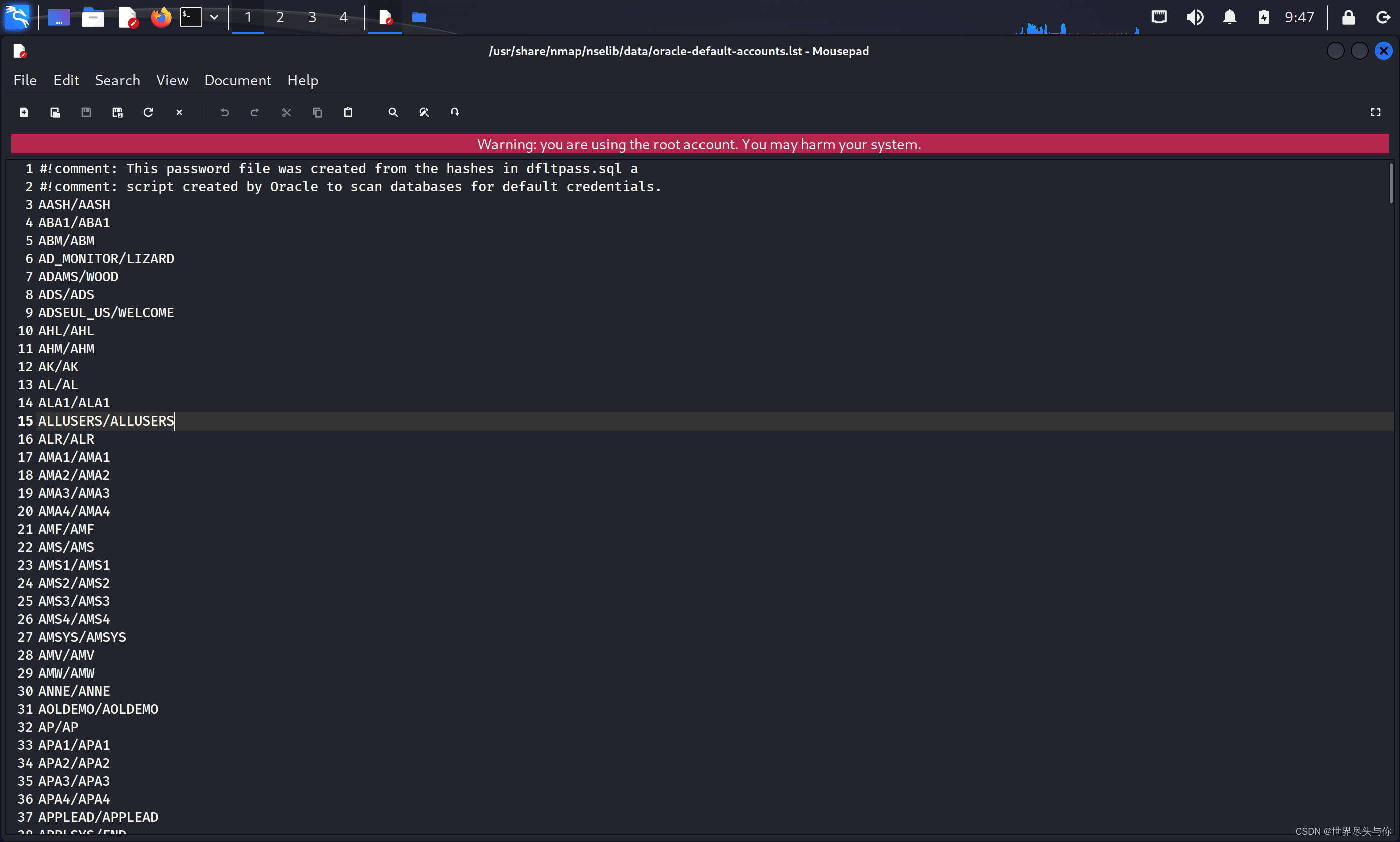Image resolution: width=1400 pixels, height=842 pixels.
Task: Undo the last edit
Action: click(x=225, y=112)
